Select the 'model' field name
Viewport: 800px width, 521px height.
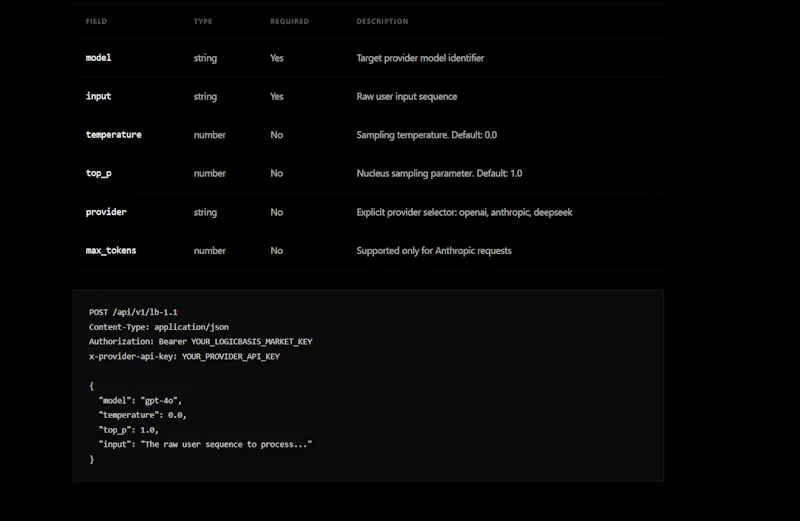click(98, 58)
